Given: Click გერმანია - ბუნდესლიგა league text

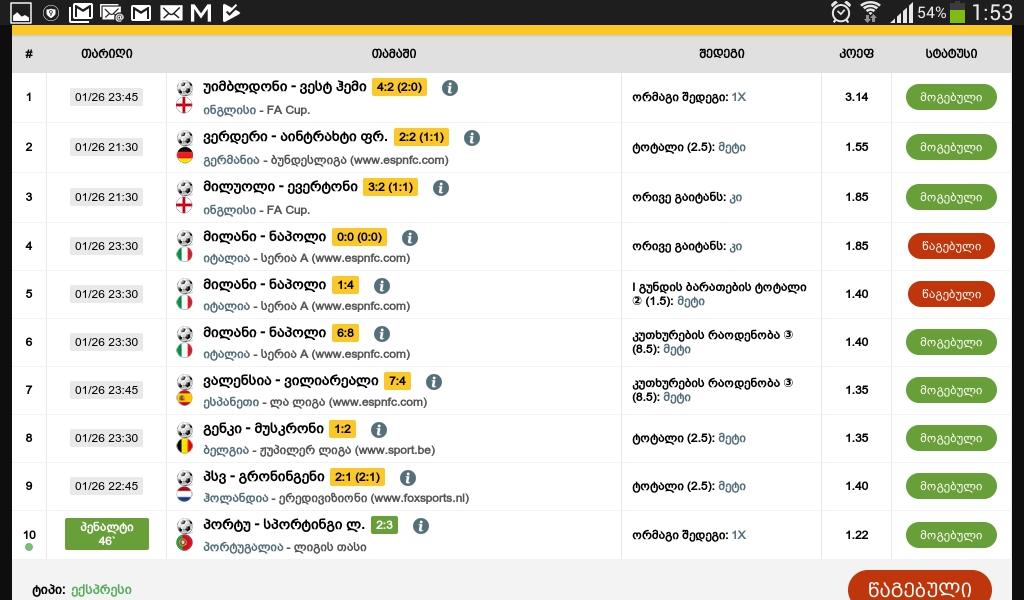Looking at the screenshot, I should [325, 160].
